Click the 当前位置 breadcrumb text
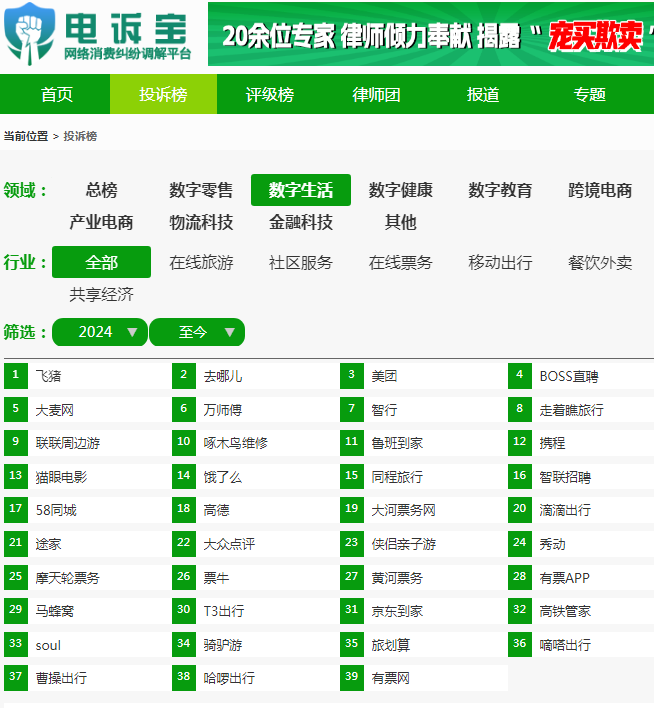Image resolution: width=654 pixels, height=708 pixels. coord(26,136)
